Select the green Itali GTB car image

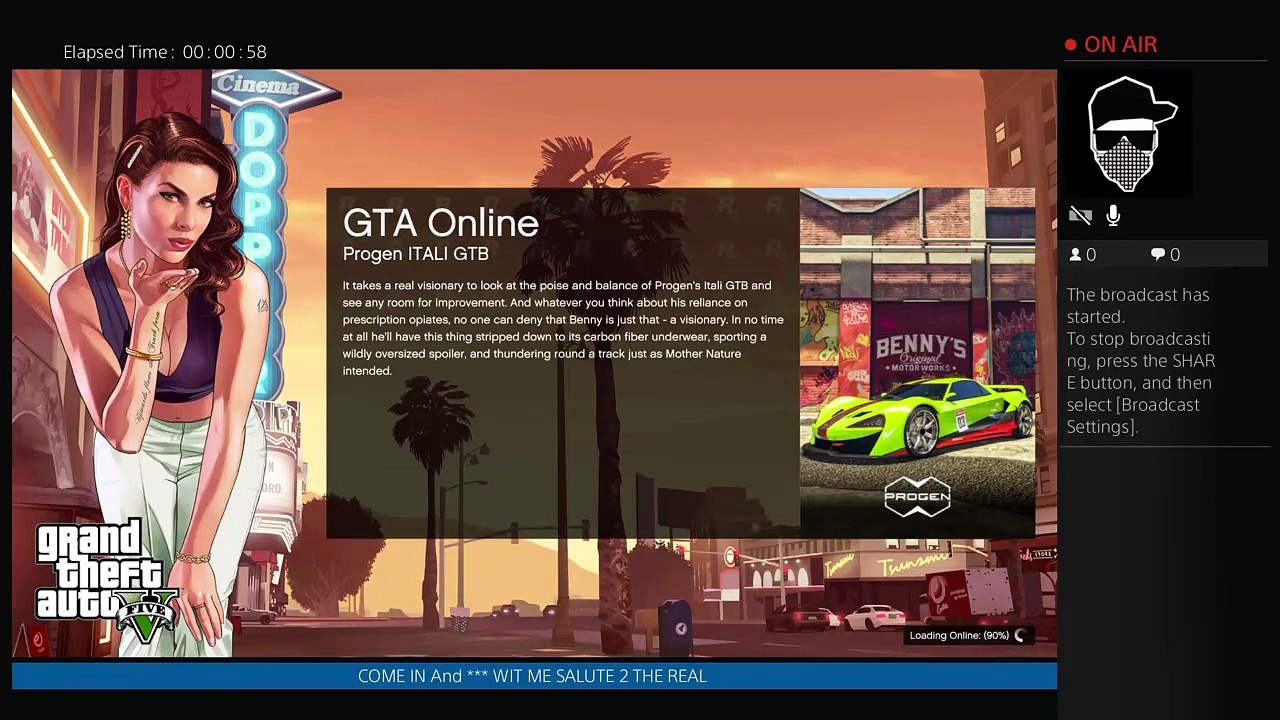click(919, 420)
